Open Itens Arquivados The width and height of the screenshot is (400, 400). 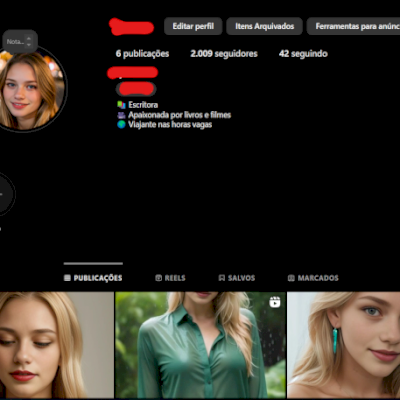264,26
